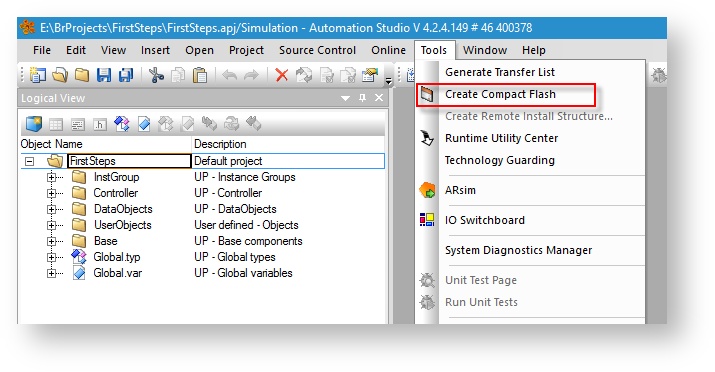Open the File menu
The height and width of the screenshot is (372, 715).
42,50
